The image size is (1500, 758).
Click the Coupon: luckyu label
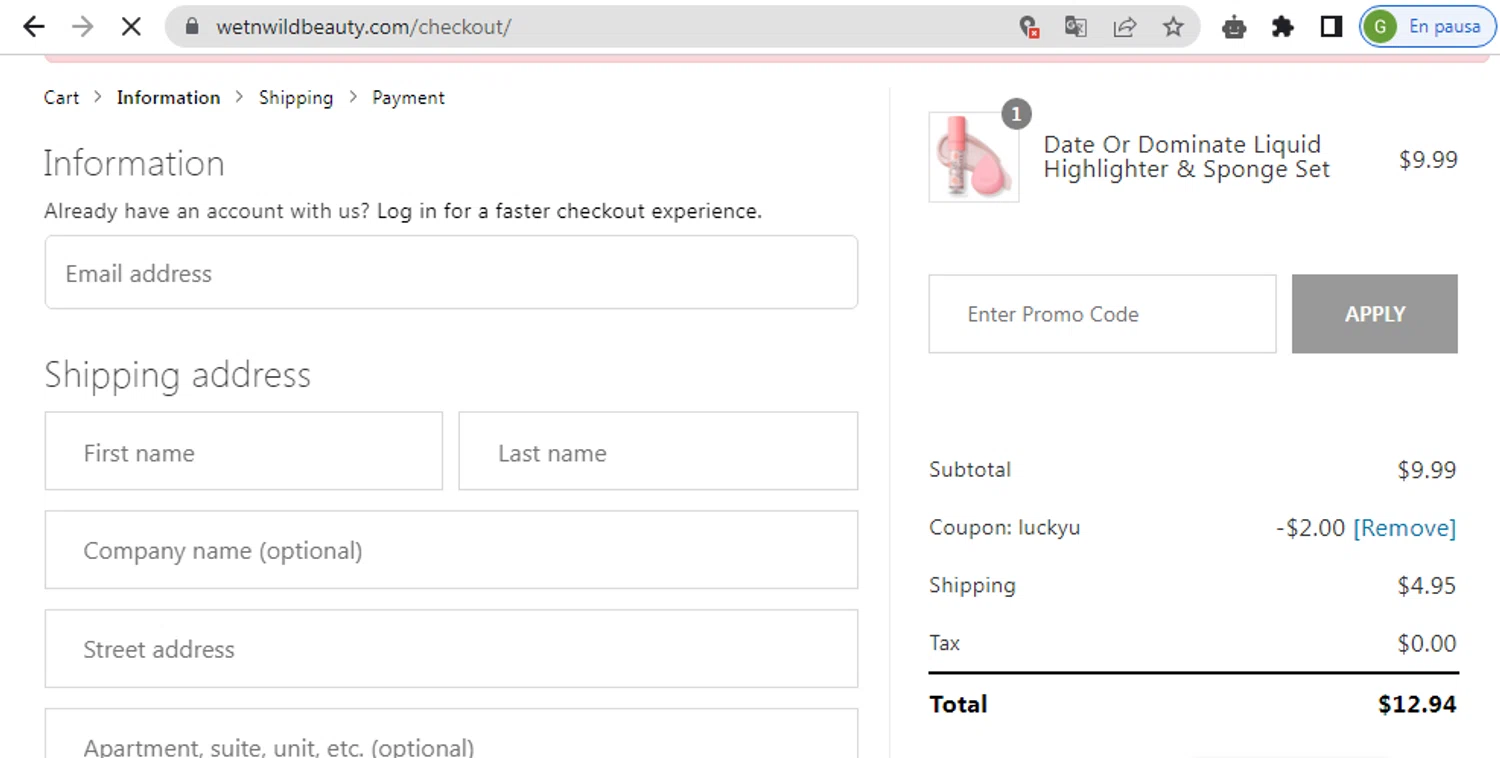[1004, 528]
